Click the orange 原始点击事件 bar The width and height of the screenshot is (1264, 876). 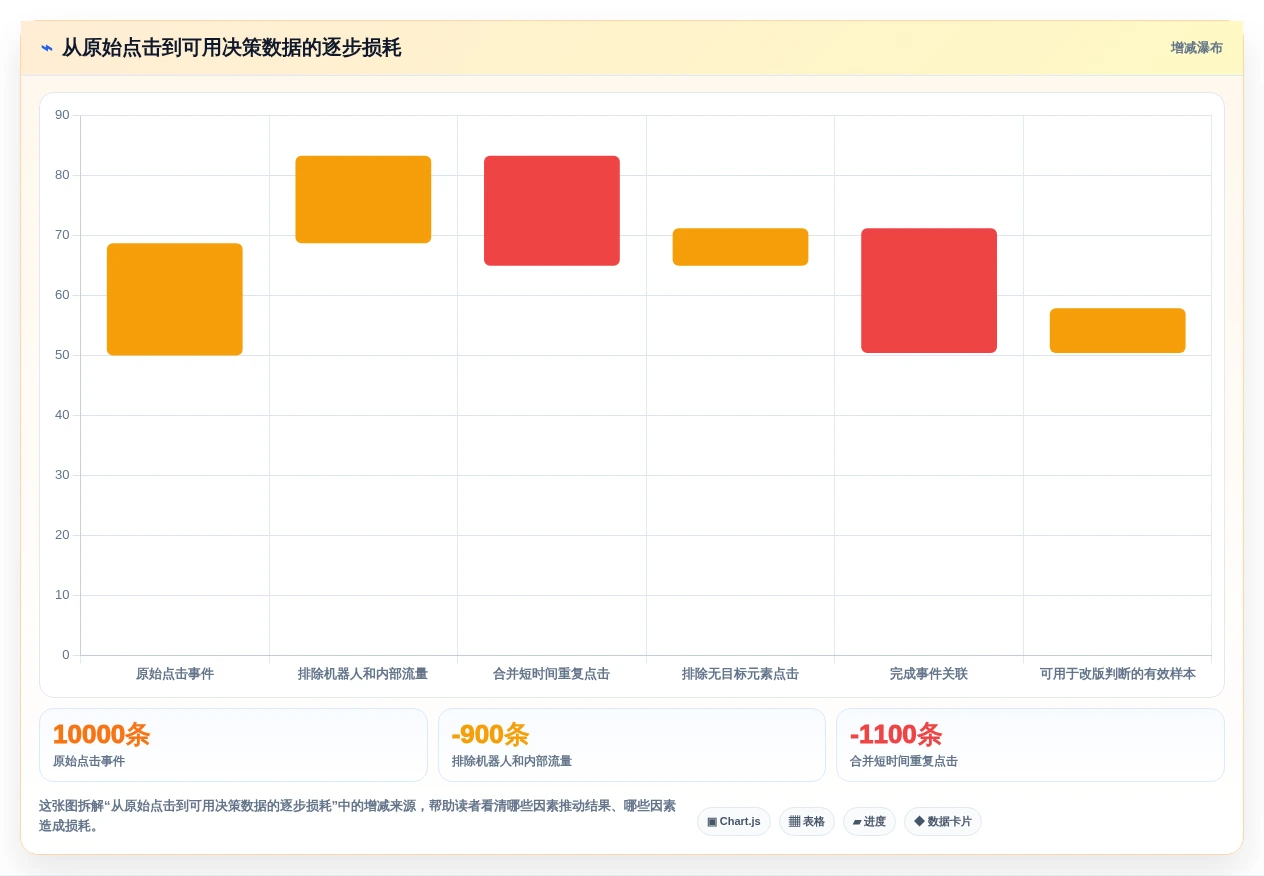click(175, 299)
